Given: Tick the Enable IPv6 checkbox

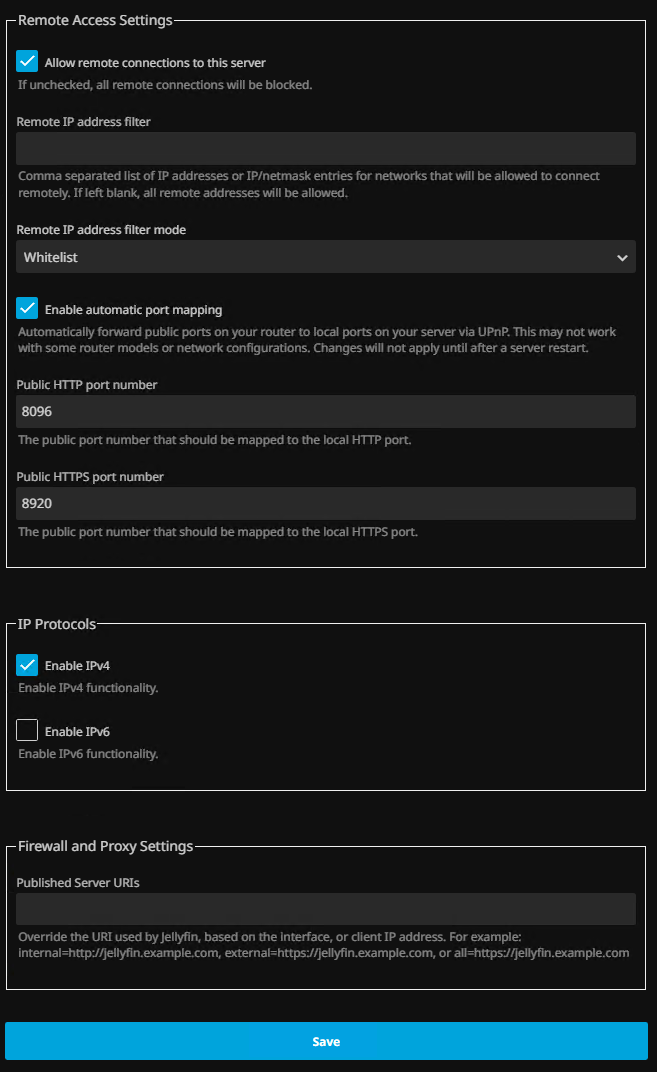Looking at the screenshot, I should [x=28, y=731].
